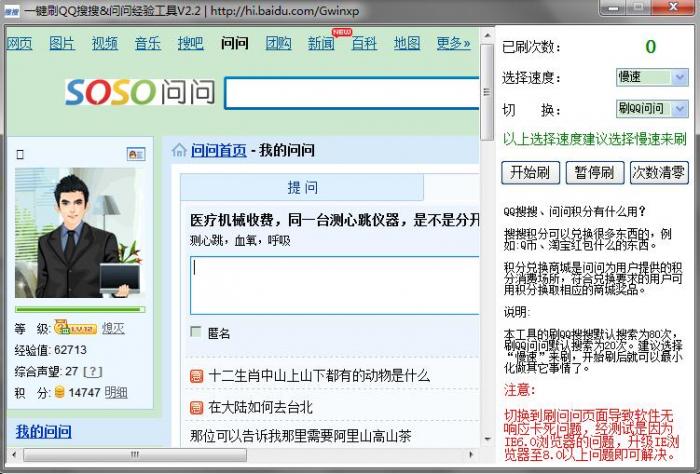Open the 网页 search tab

tap(20, 43)
